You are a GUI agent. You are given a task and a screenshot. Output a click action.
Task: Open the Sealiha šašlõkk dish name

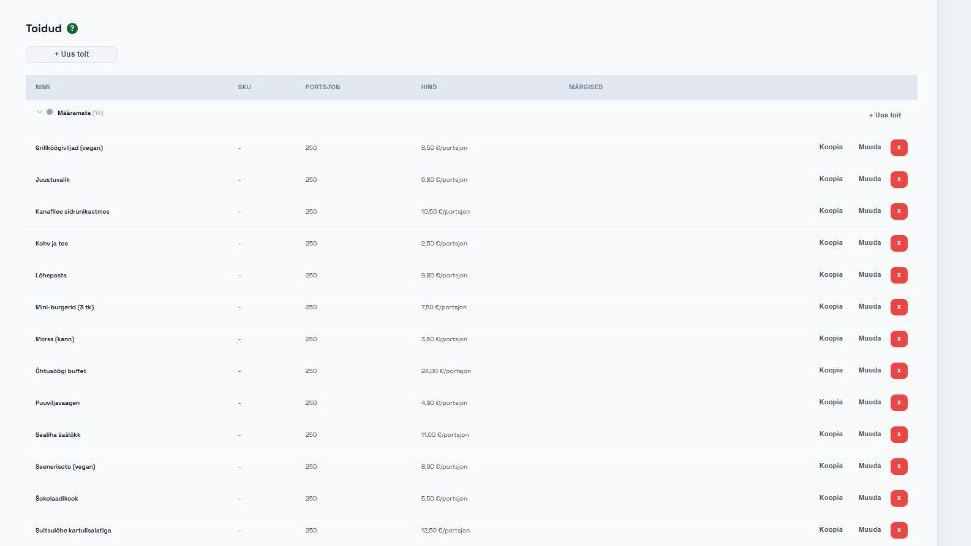tap(58, 435)
